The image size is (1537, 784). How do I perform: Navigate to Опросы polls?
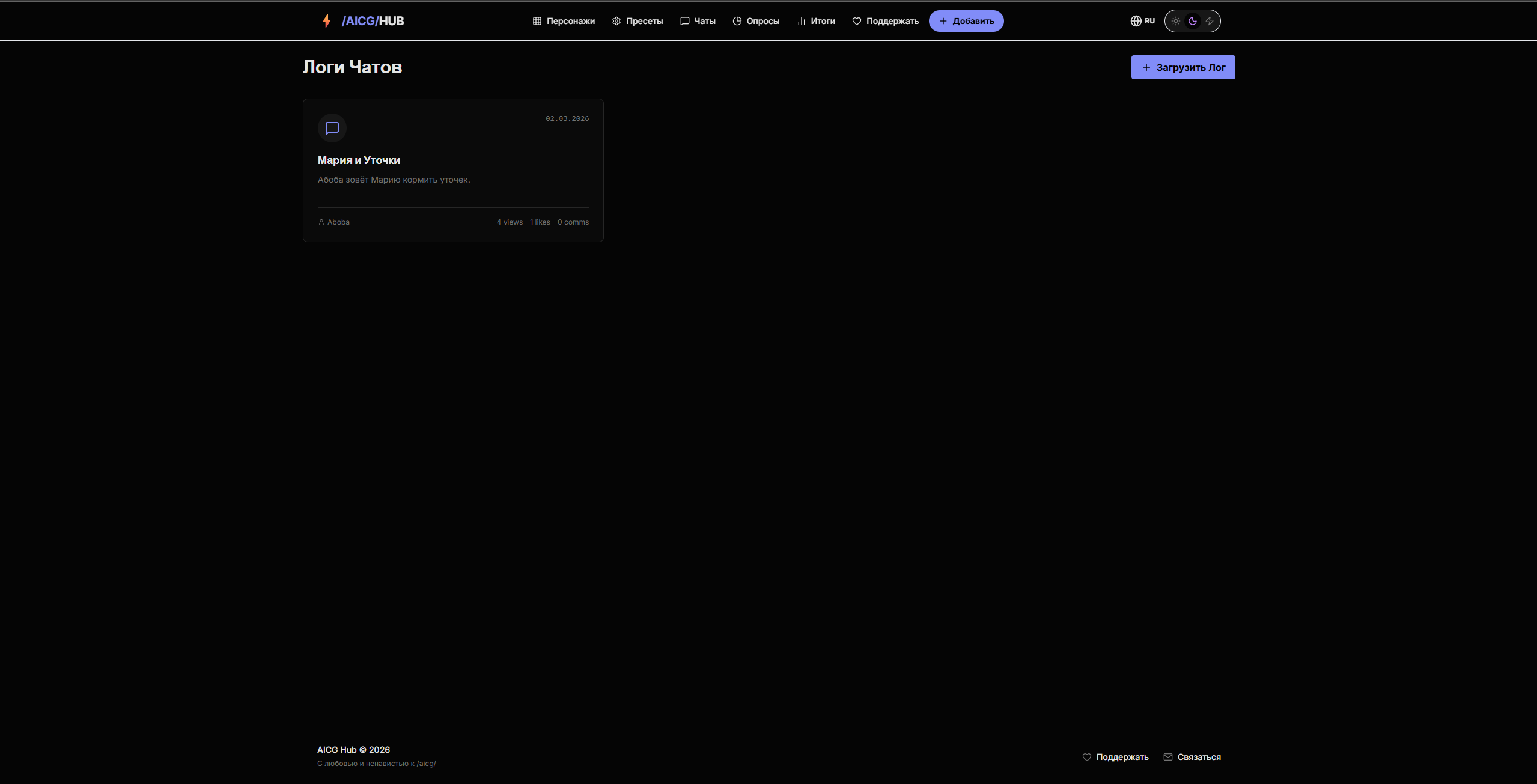[756, 21]
